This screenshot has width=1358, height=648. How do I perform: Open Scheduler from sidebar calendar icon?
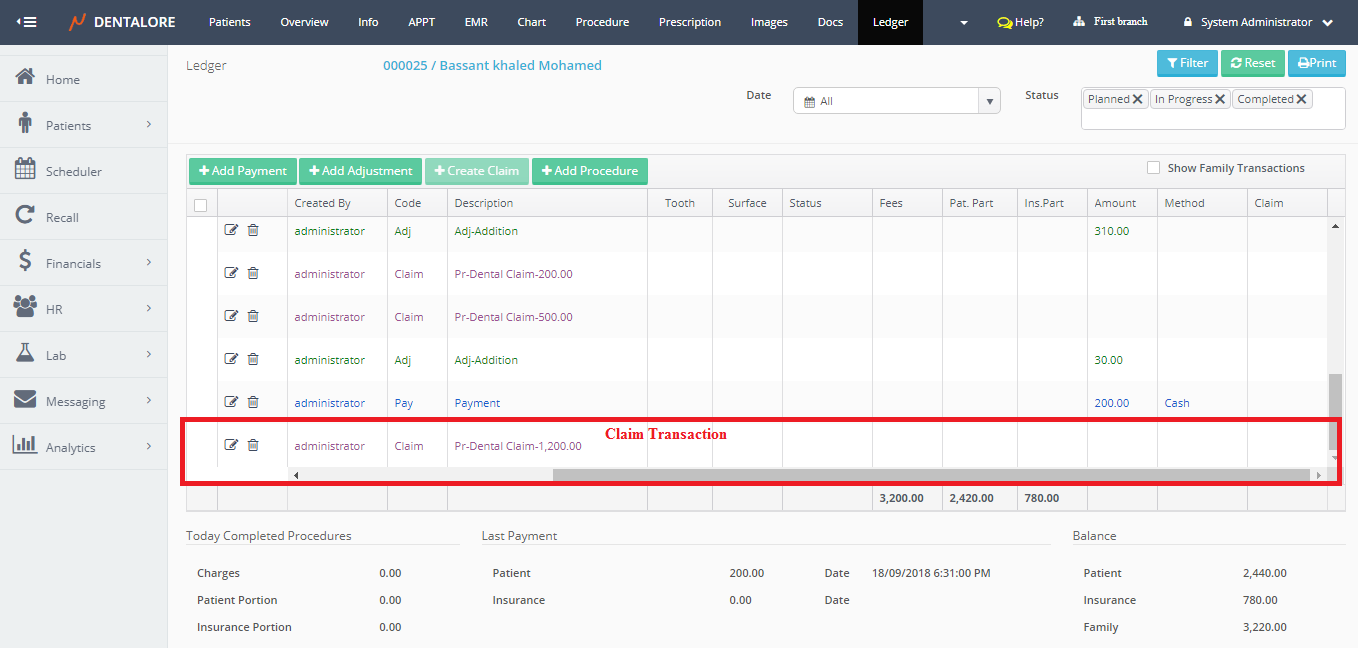[26, 170]
